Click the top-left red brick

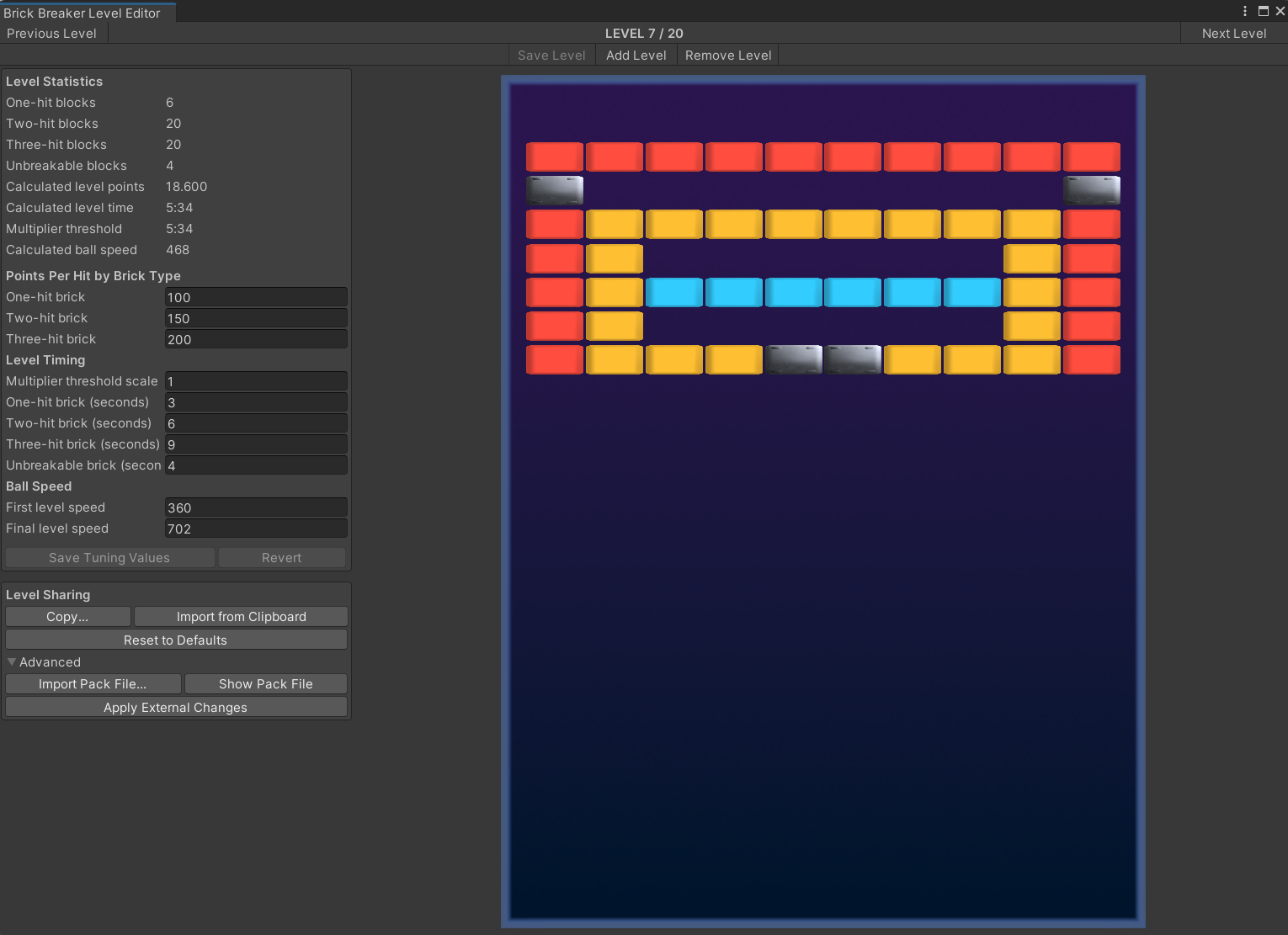(x=555, y=157)
